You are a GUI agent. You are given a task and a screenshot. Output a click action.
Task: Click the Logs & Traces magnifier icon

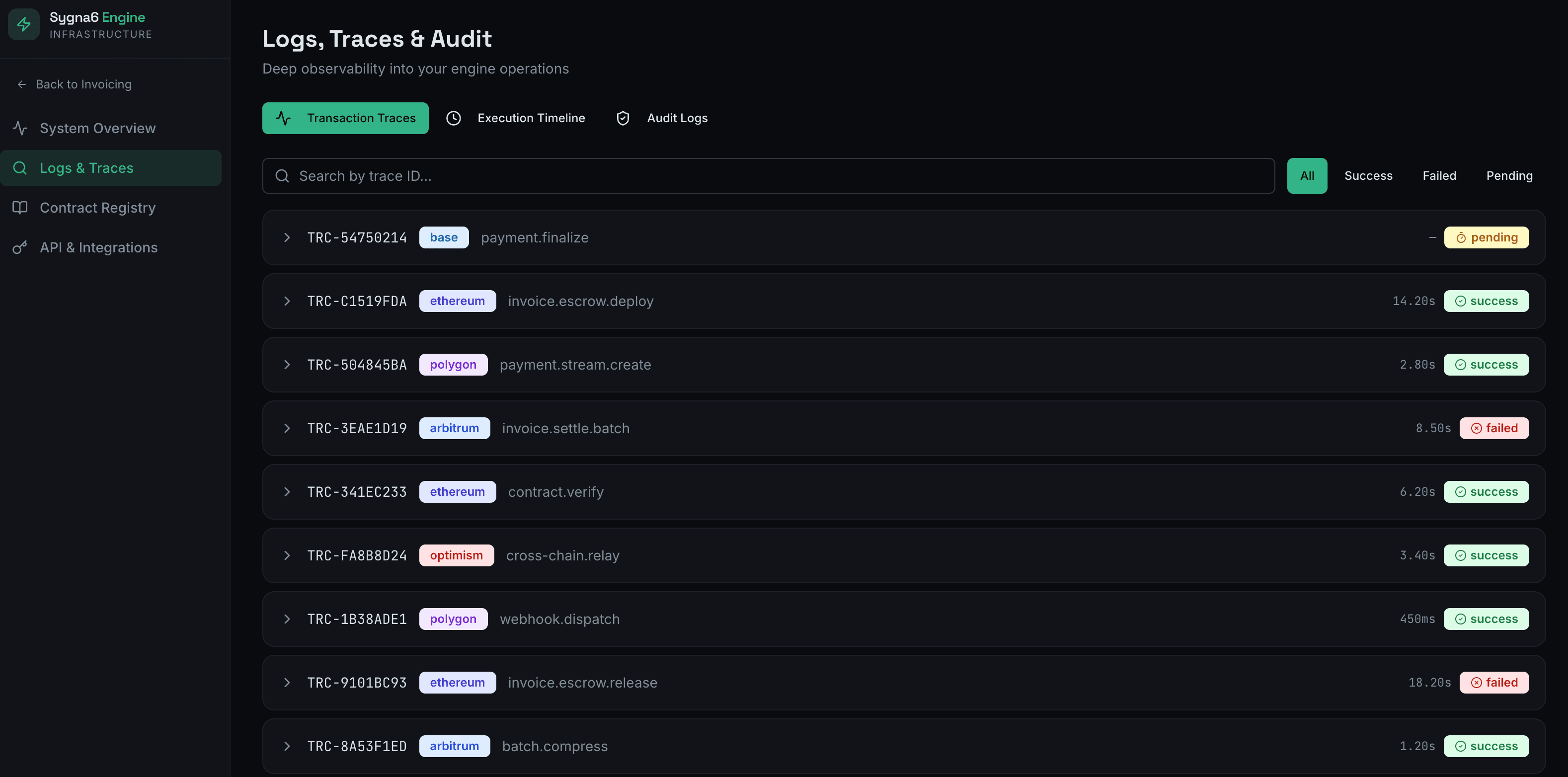pyautogui.click(x=19, y=168)
